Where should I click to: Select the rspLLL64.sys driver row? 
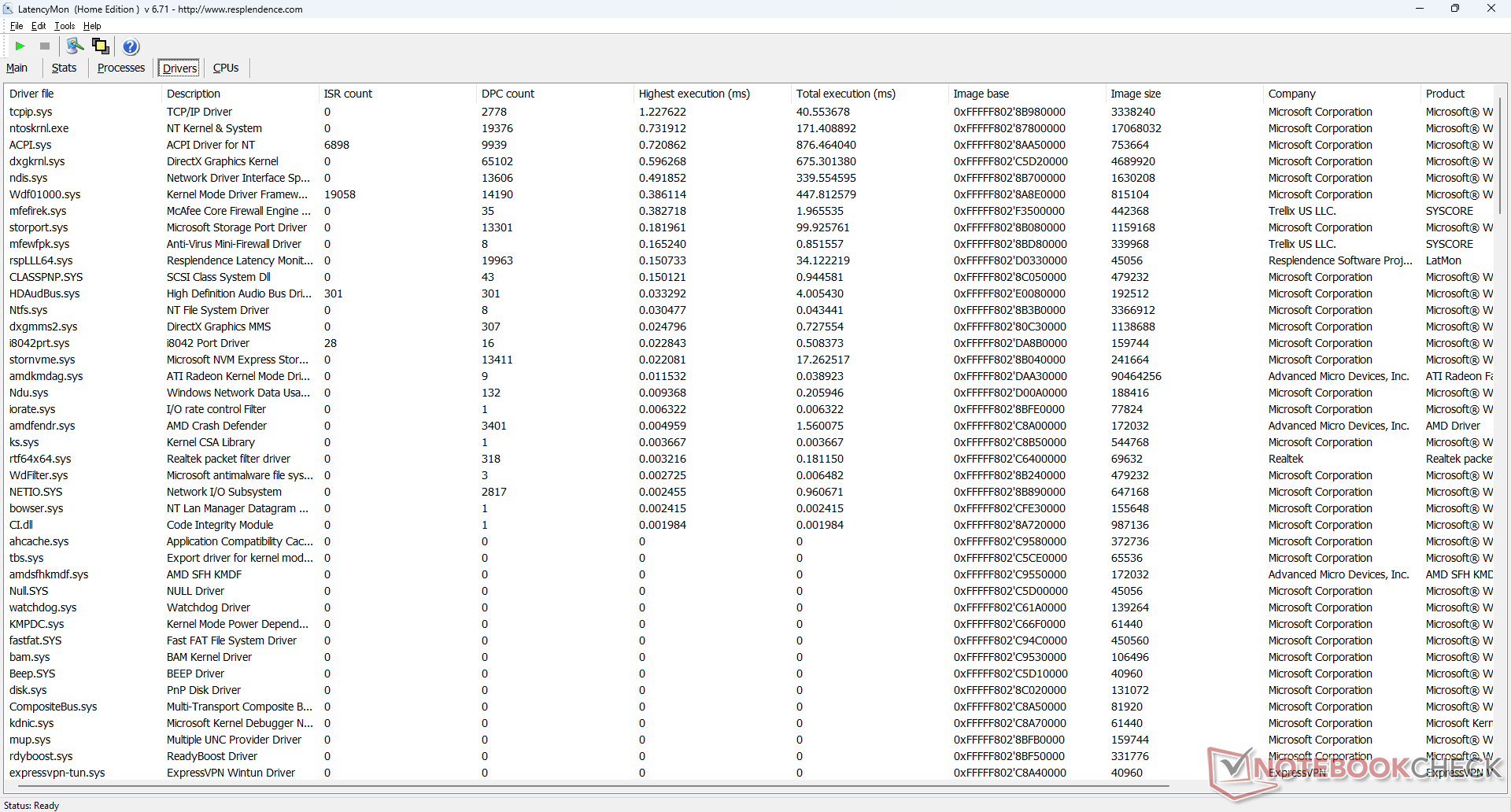(x=749, y=260)
